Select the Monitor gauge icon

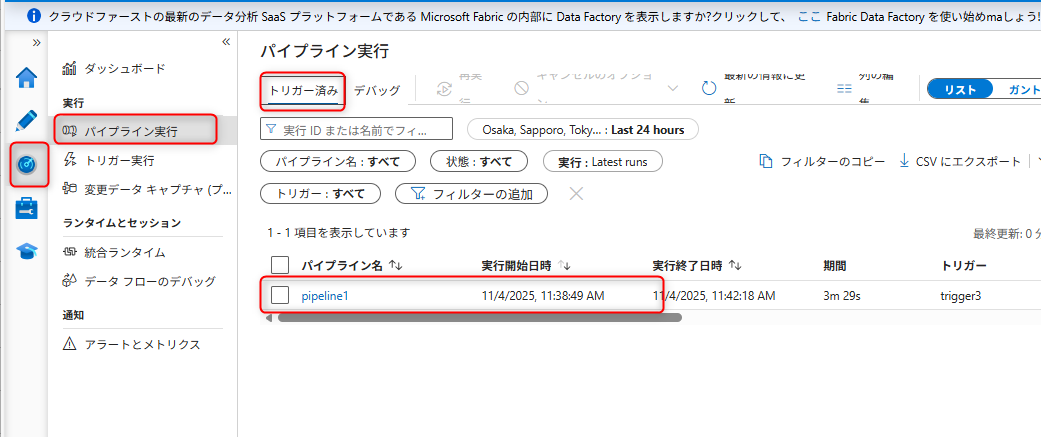(x=26, y=164)
